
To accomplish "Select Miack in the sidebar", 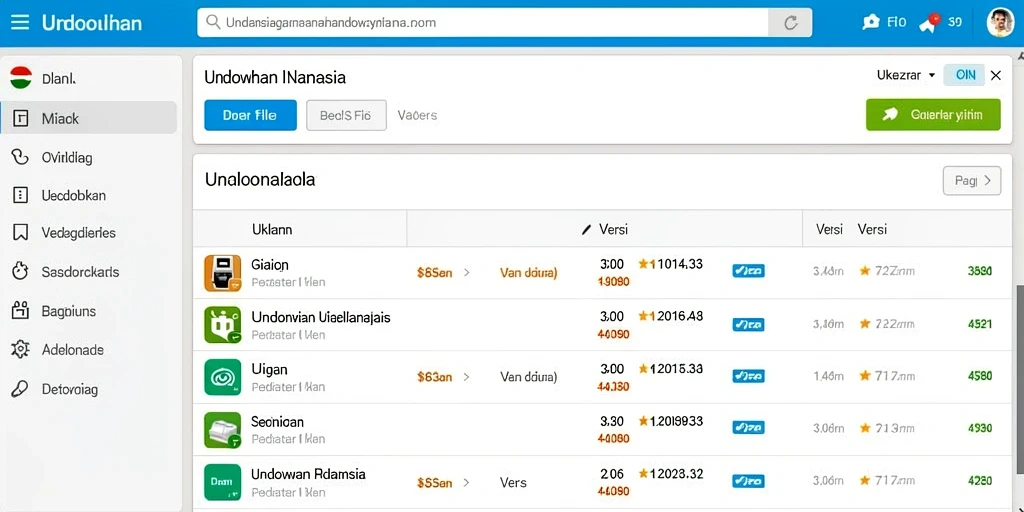I will (x=89, y=118).
